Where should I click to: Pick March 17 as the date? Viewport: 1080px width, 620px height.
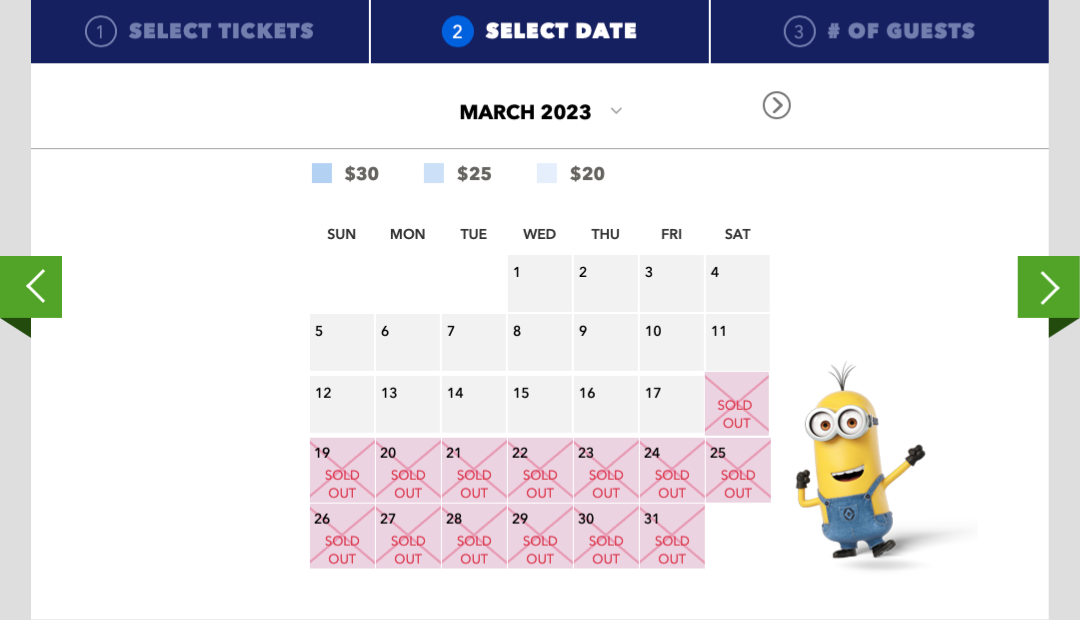point(672,404)
